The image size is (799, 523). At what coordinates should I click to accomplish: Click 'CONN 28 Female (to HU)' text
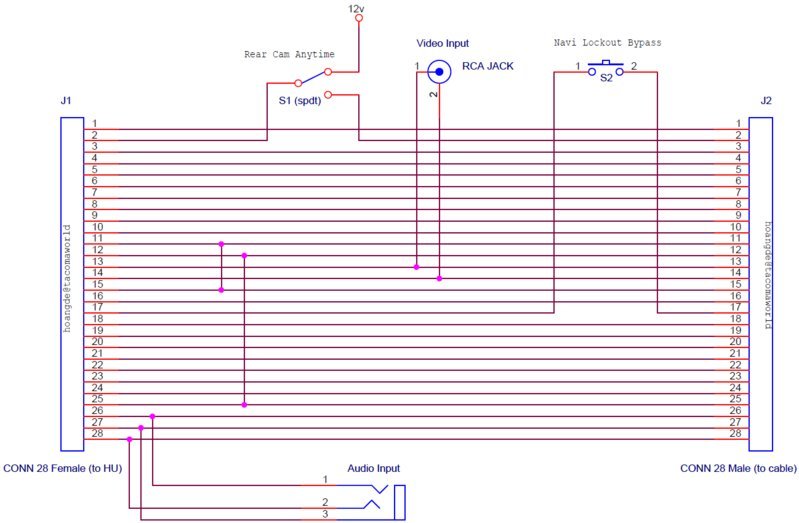[63, 468]
